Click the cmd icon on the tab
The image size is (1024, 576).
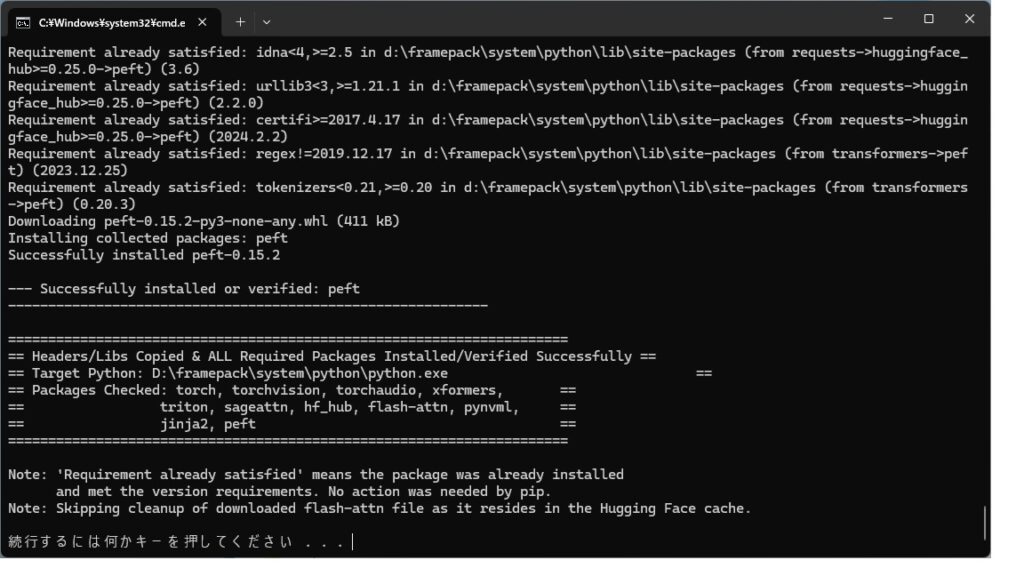[x=23, y=23]
